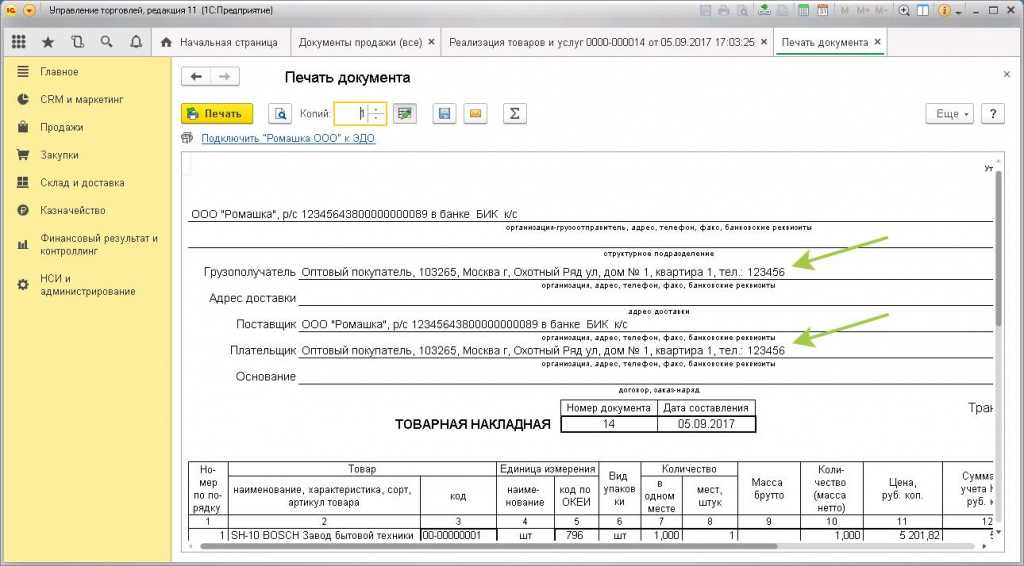Follow the Подключить "Ромашка ООО" к ЭДО link
The image size is (1024, 566).
tap(288, 139)
